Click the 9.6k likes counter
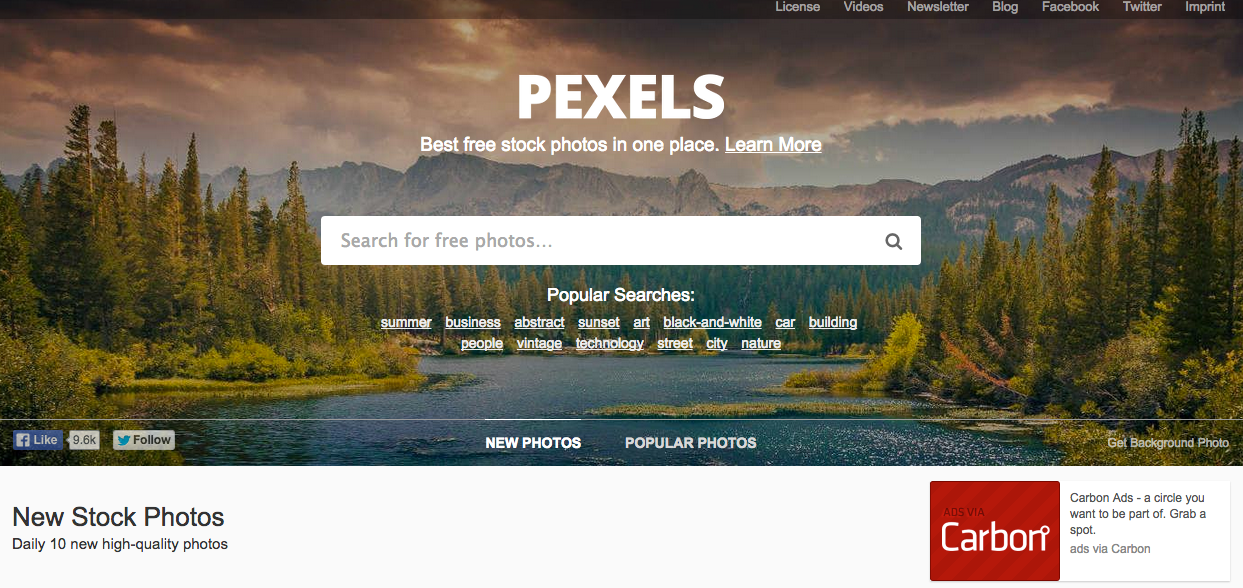This screenshot has height=588, width=1243. (85, 440)
